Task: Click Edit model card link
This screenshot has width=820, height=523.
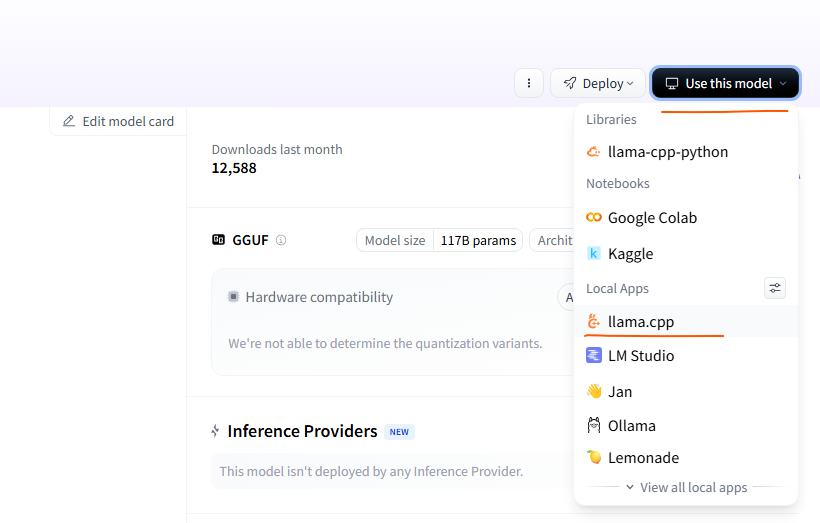Action: (x=118, y=121)
